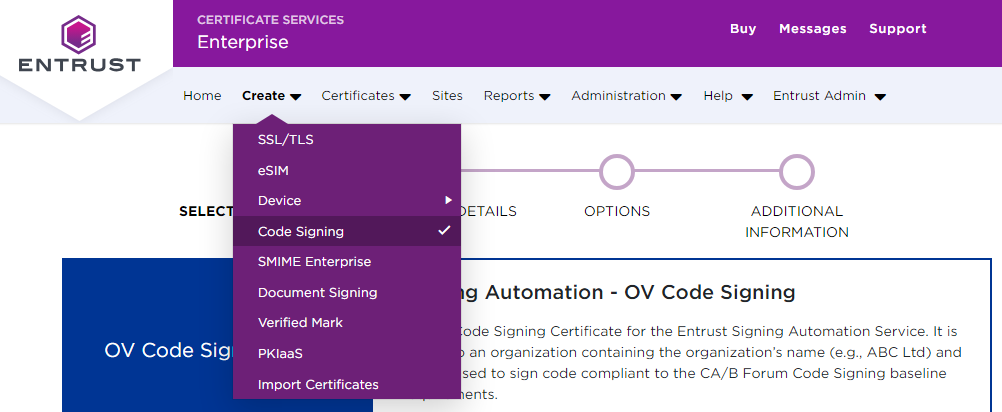Expand the Certificates dropdown
Screen dimensions: 1002x412
pos(365,96)
